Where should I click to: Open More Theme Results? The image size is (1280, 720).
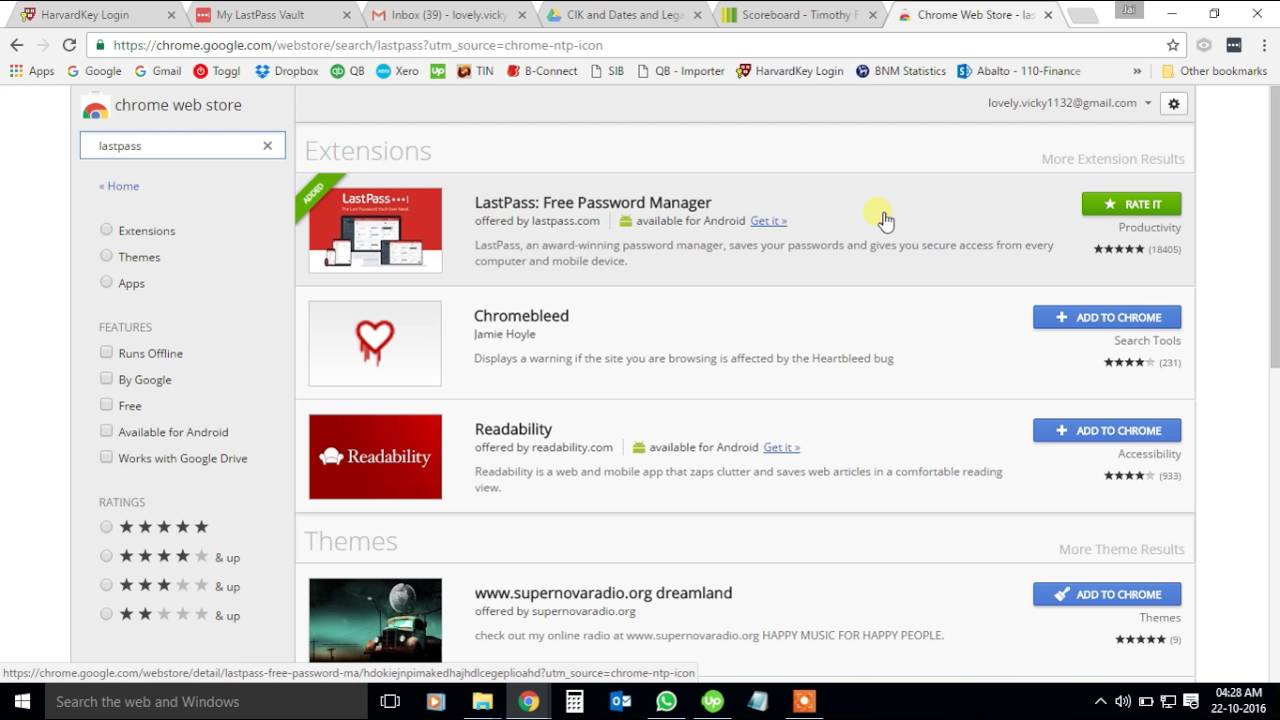[x=1121, y=549]
